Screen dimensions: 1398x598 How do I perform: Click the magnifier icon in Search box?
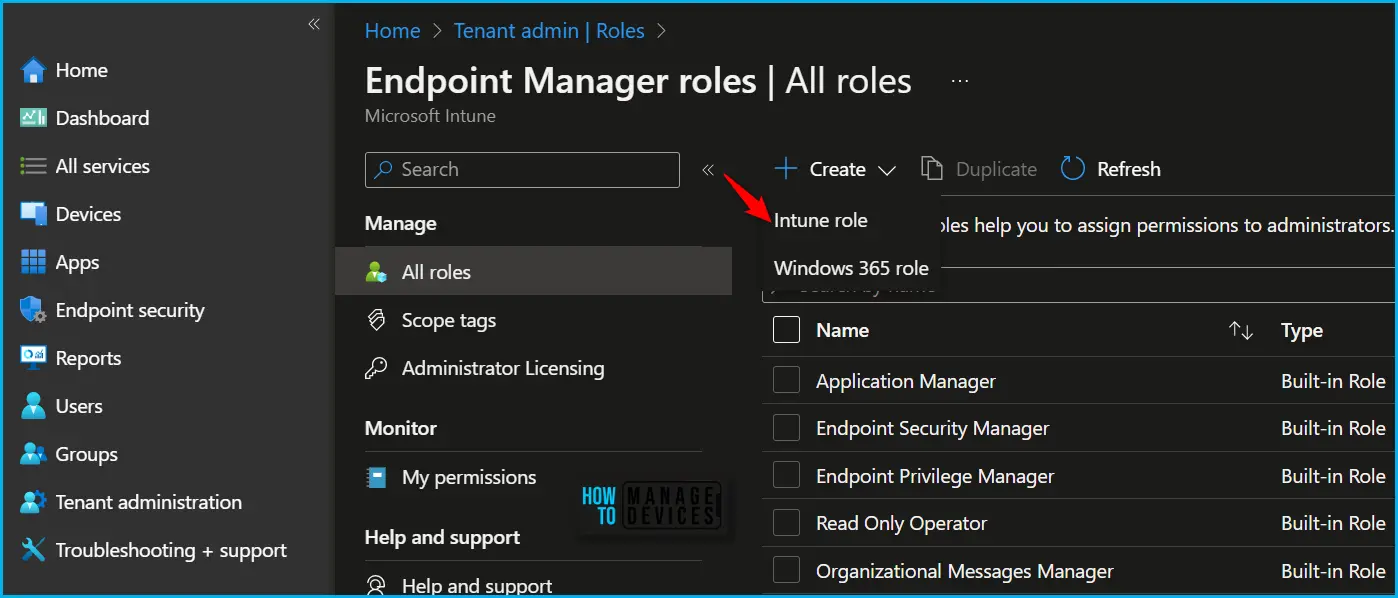coord(383,170)
